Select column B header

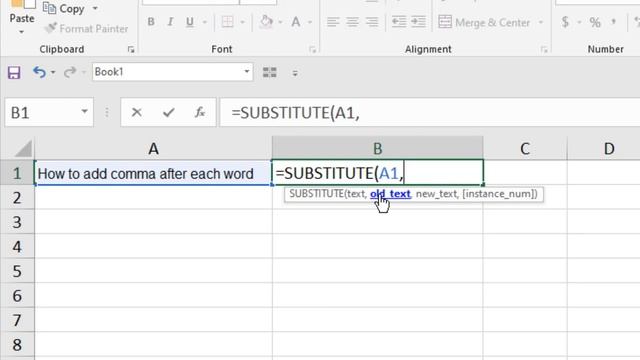click(x=378, y=149)
